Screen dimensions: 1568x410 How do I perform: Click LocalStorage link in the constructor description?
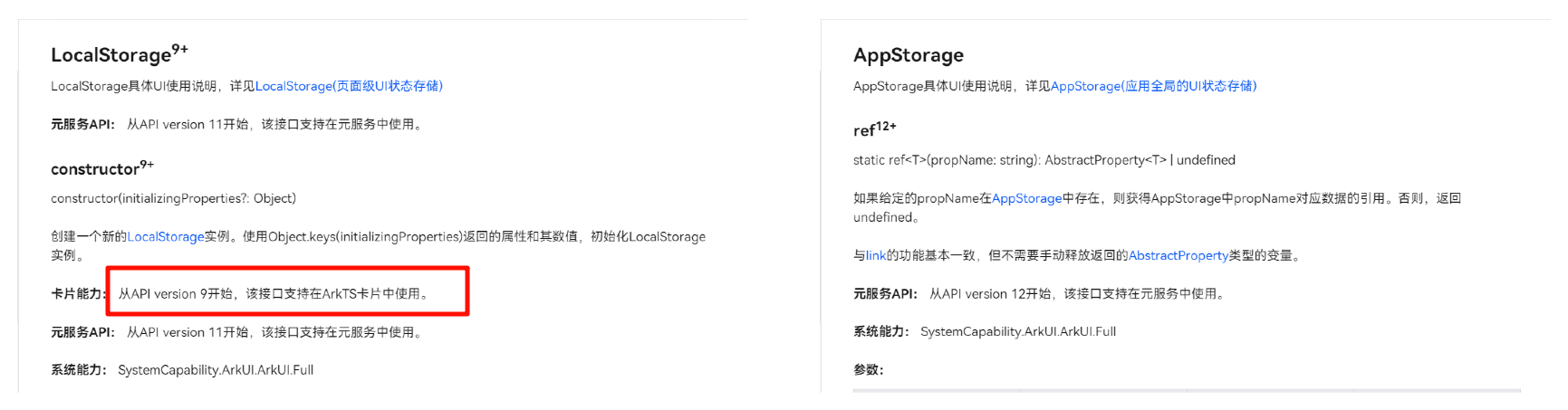click(x=166, y=236)
